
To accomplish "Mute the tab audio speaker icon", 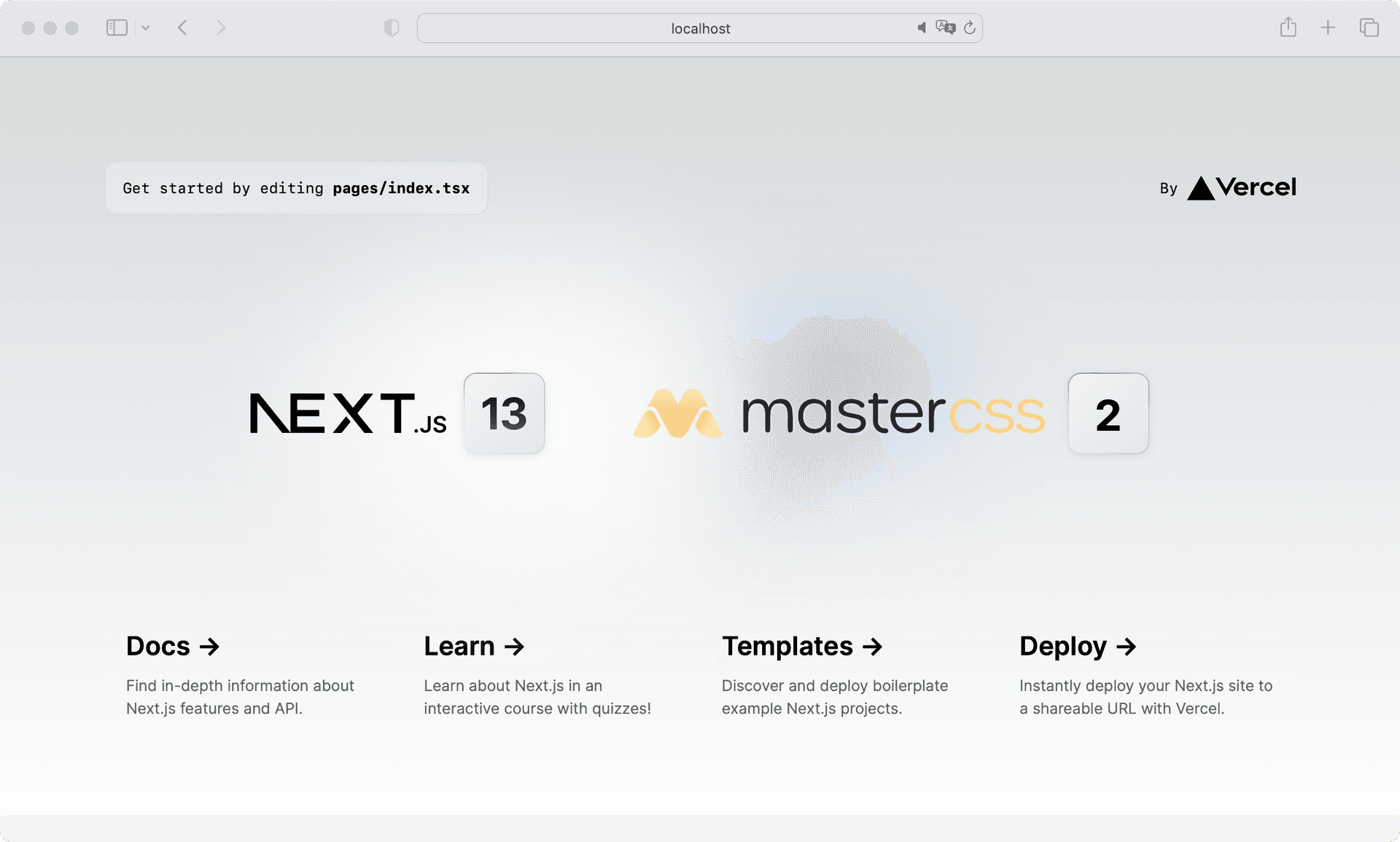I will tap(922, 28).
